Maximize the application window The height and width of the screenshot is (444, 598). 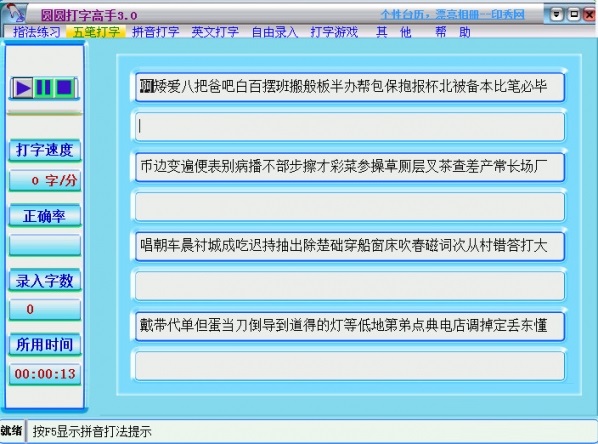[574, 15]
